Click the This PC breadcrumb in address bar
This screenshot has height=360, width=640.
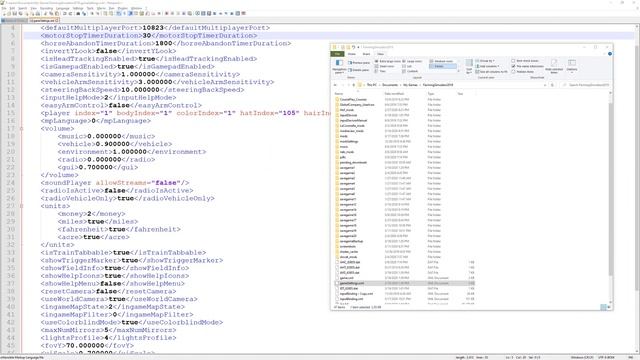[371, 85]
